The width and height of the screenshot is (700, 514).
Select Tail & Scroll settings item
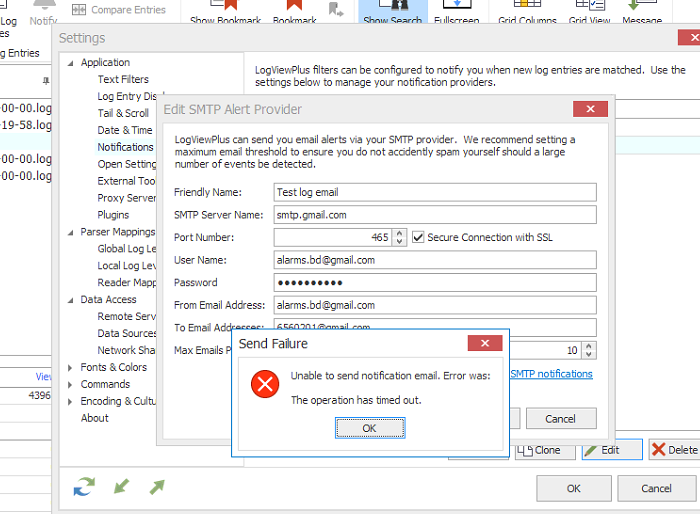[123, 113]
